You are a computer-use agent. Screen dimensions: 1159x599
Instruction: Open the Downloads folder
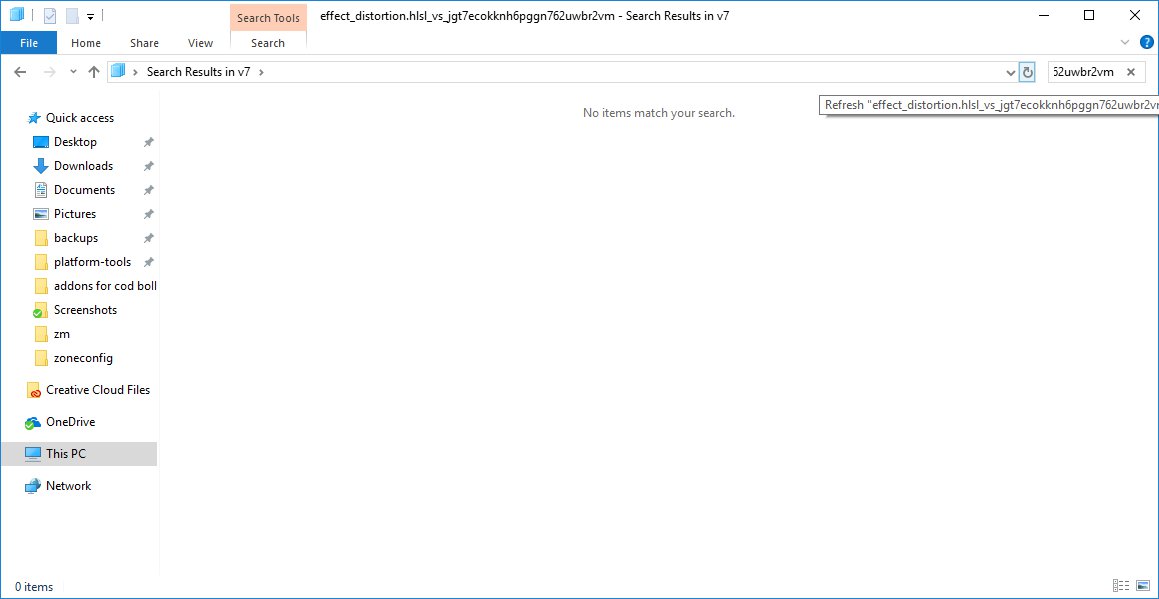(84, 166)
